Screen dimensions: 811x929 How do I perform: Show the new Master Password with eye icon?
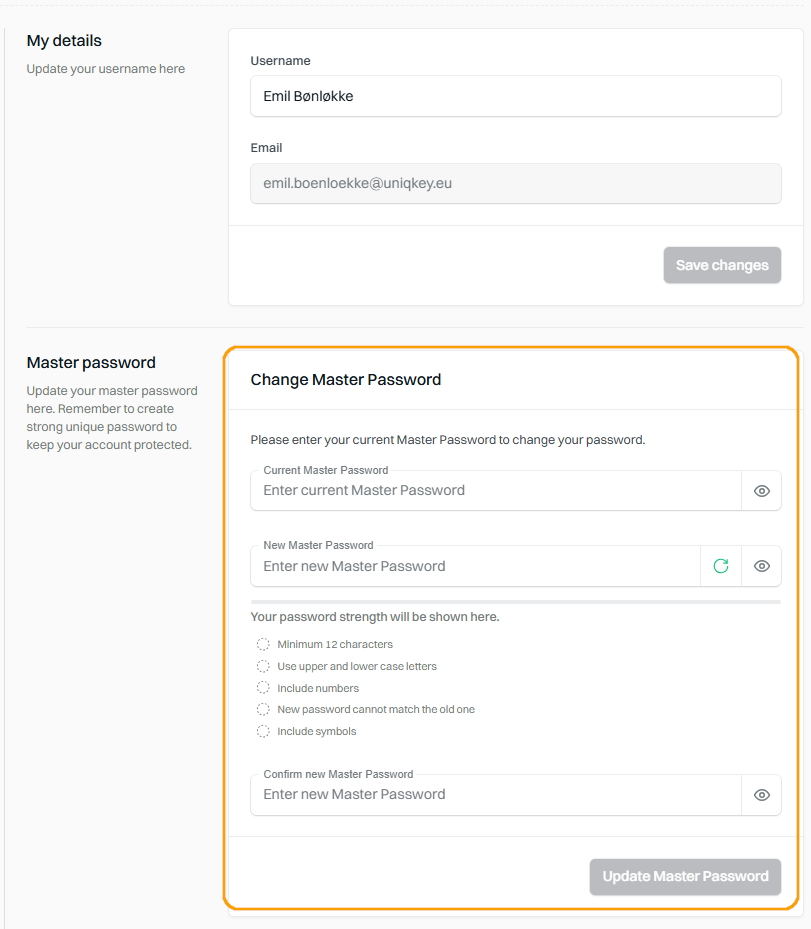click(761, 566)
